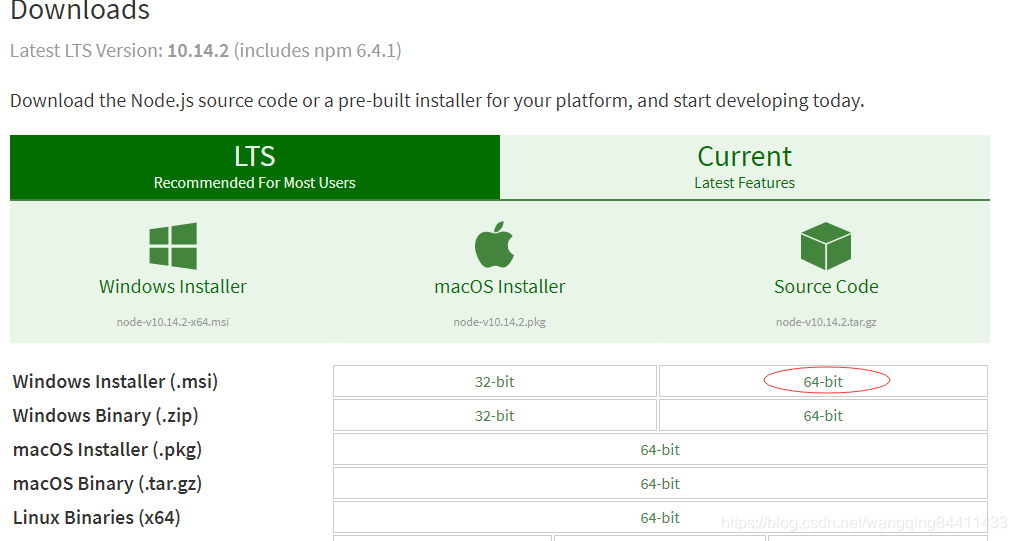Viewport: 1017px width, 541px height.
Task: Click the Downloads page heading
Action: 80,10
